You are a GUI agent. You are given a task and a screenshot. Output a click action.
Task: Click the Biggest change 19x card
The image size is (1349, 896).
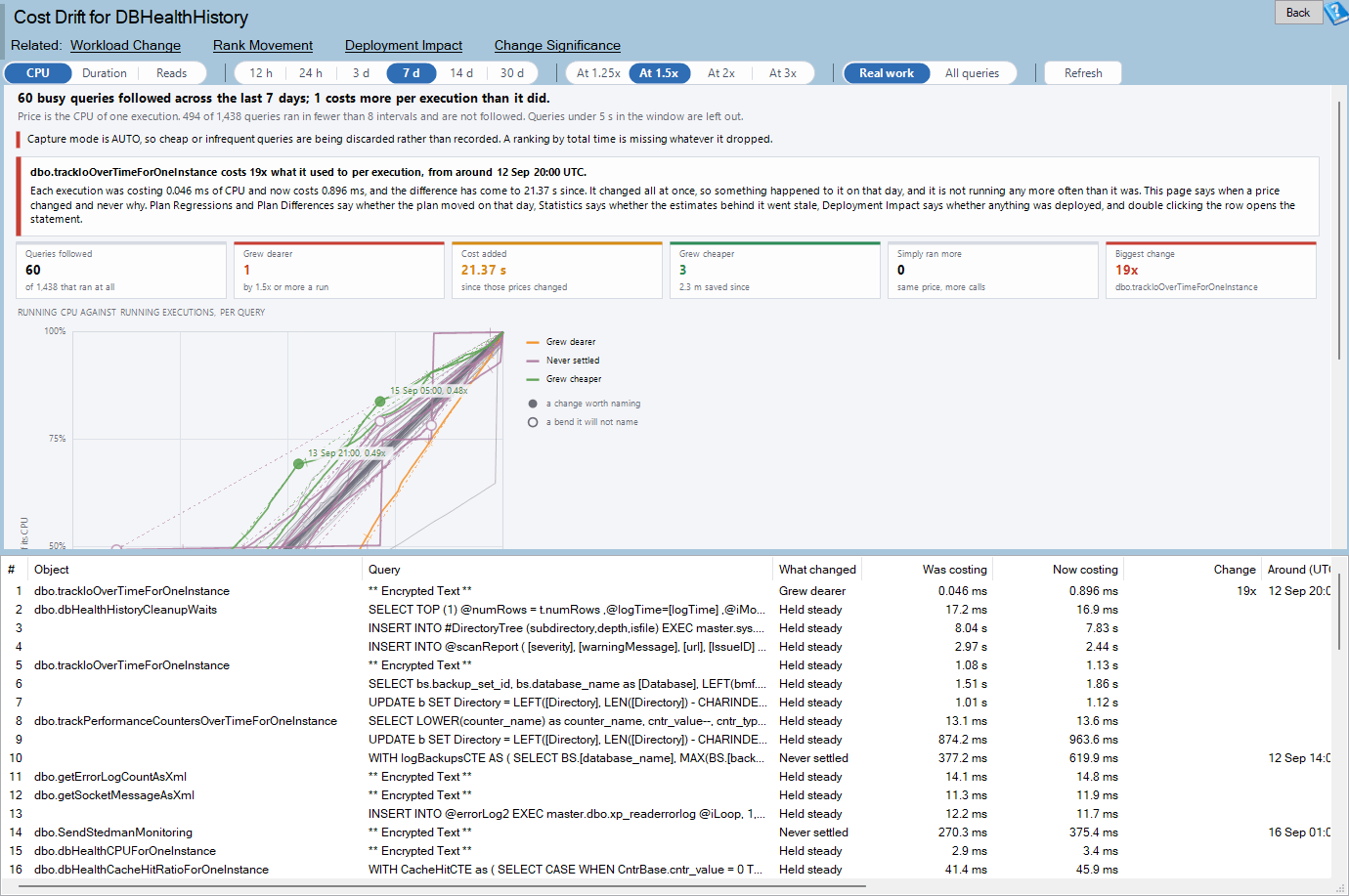pos(1211,270)
